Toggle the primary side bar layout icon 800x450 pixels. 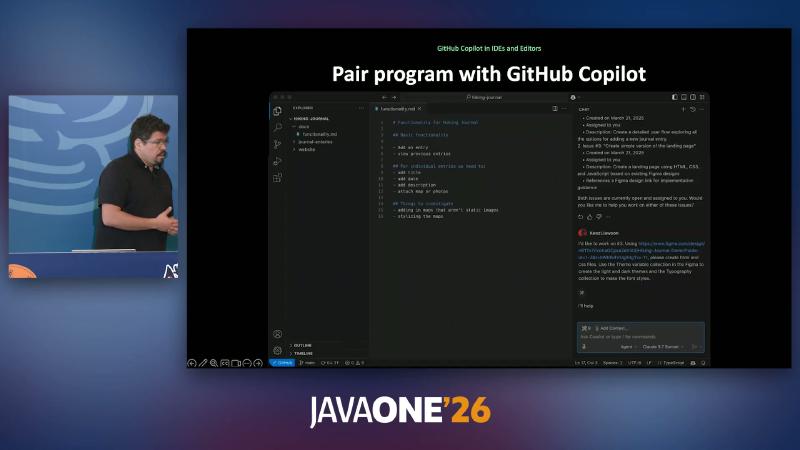pyautogui.click(x=674, y=97)
